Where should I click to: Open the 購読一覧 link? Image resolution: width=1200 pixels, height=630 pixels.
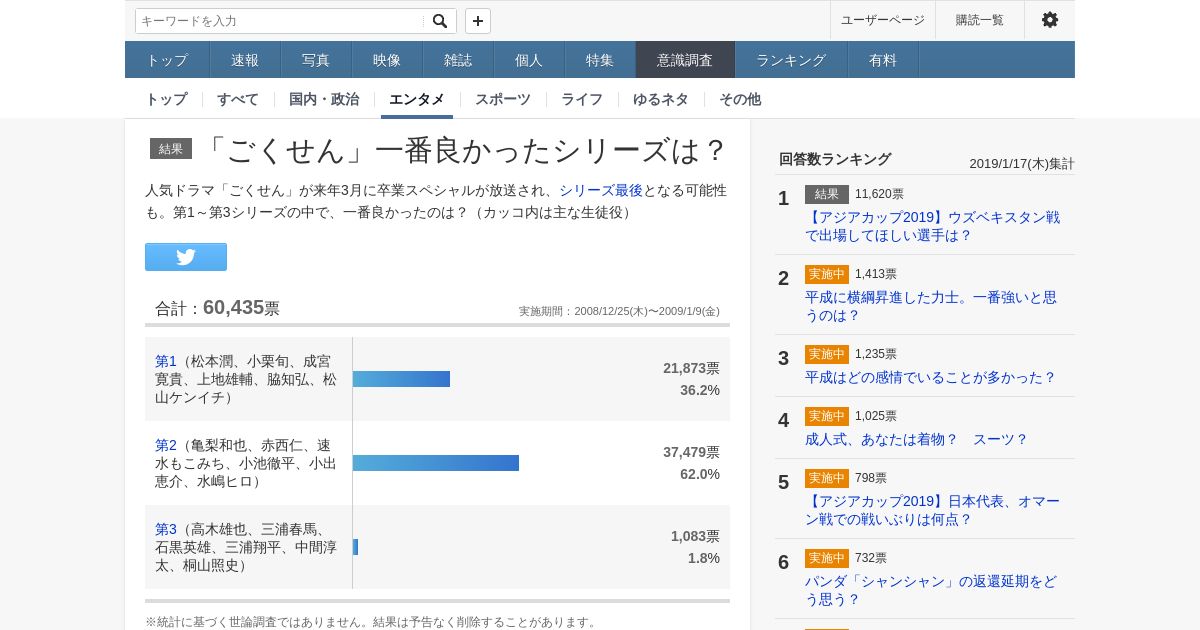pyautogui.click(x=979, y=20)
